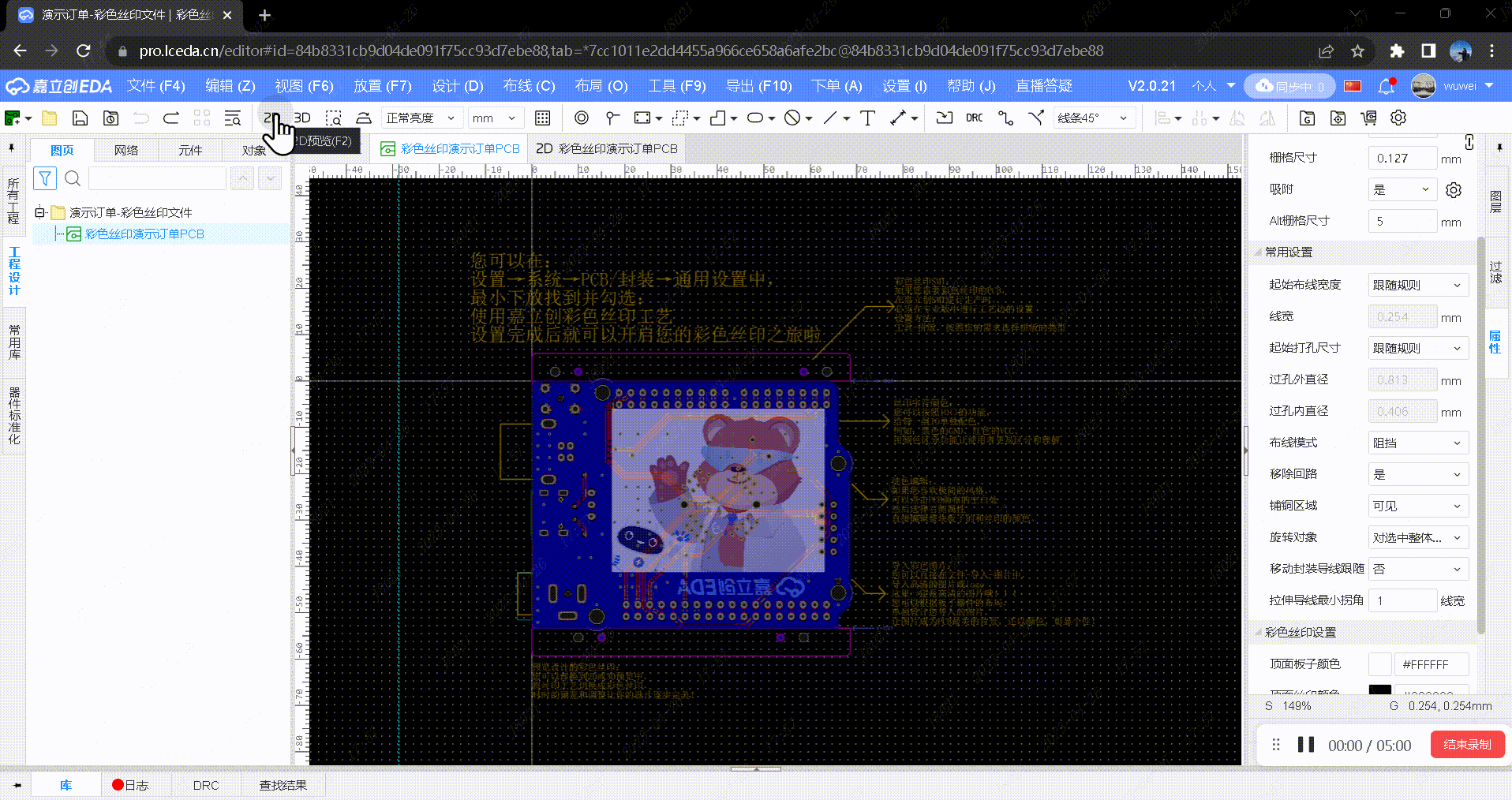Click the properties panel vertical scrollbar
Screen dimensions: 1512x800
1481,434
